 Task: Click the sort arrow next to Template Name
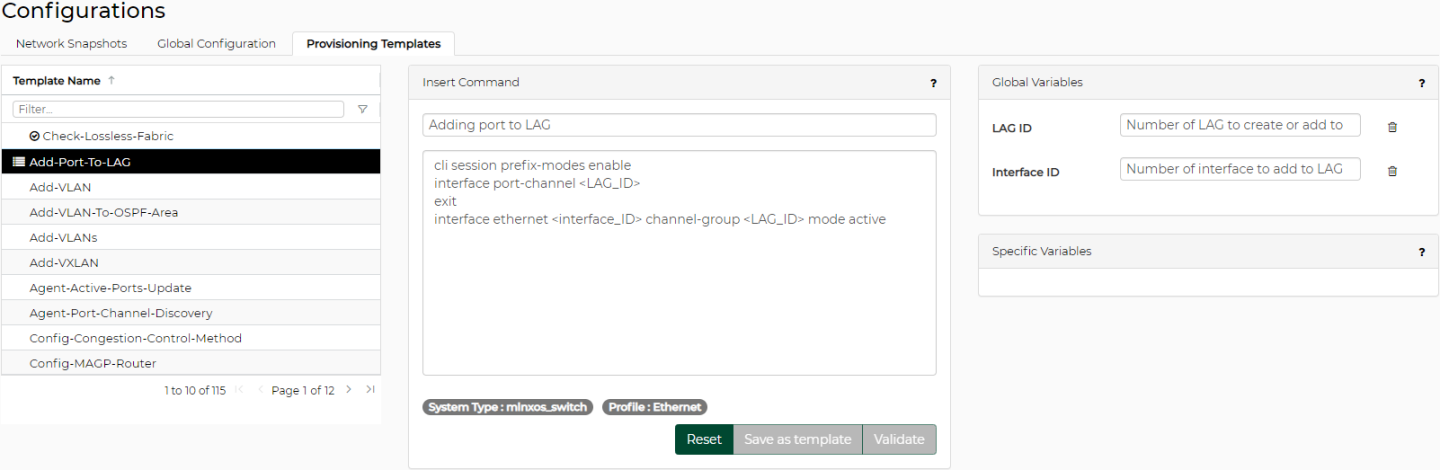pyautogui.click(x=111, y=81)
